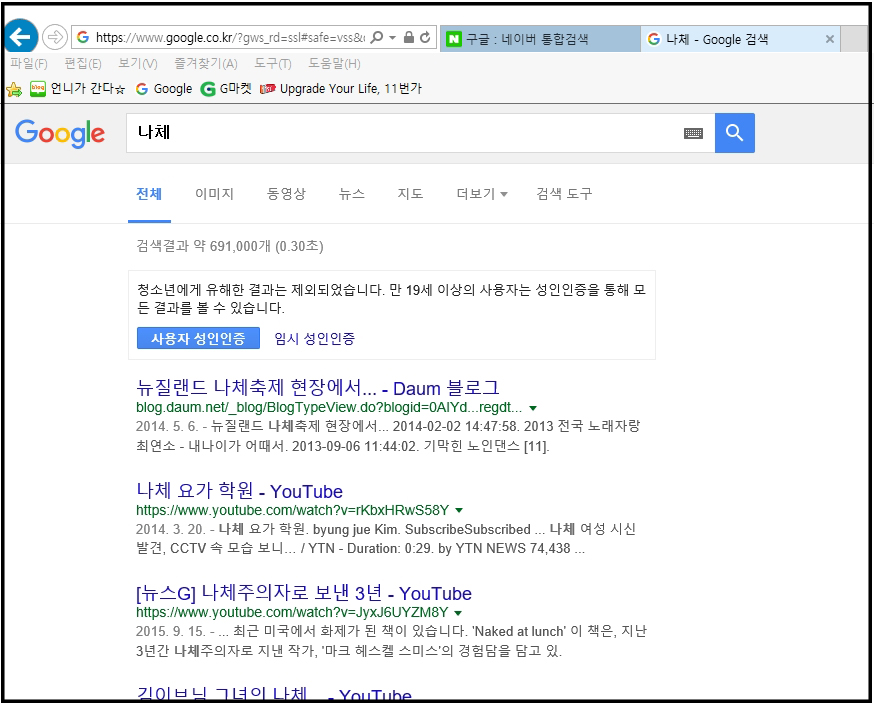This screenshot has height=703, width=874.
Task: Open the 도구(T) menu
Action: tap(273, 64)
